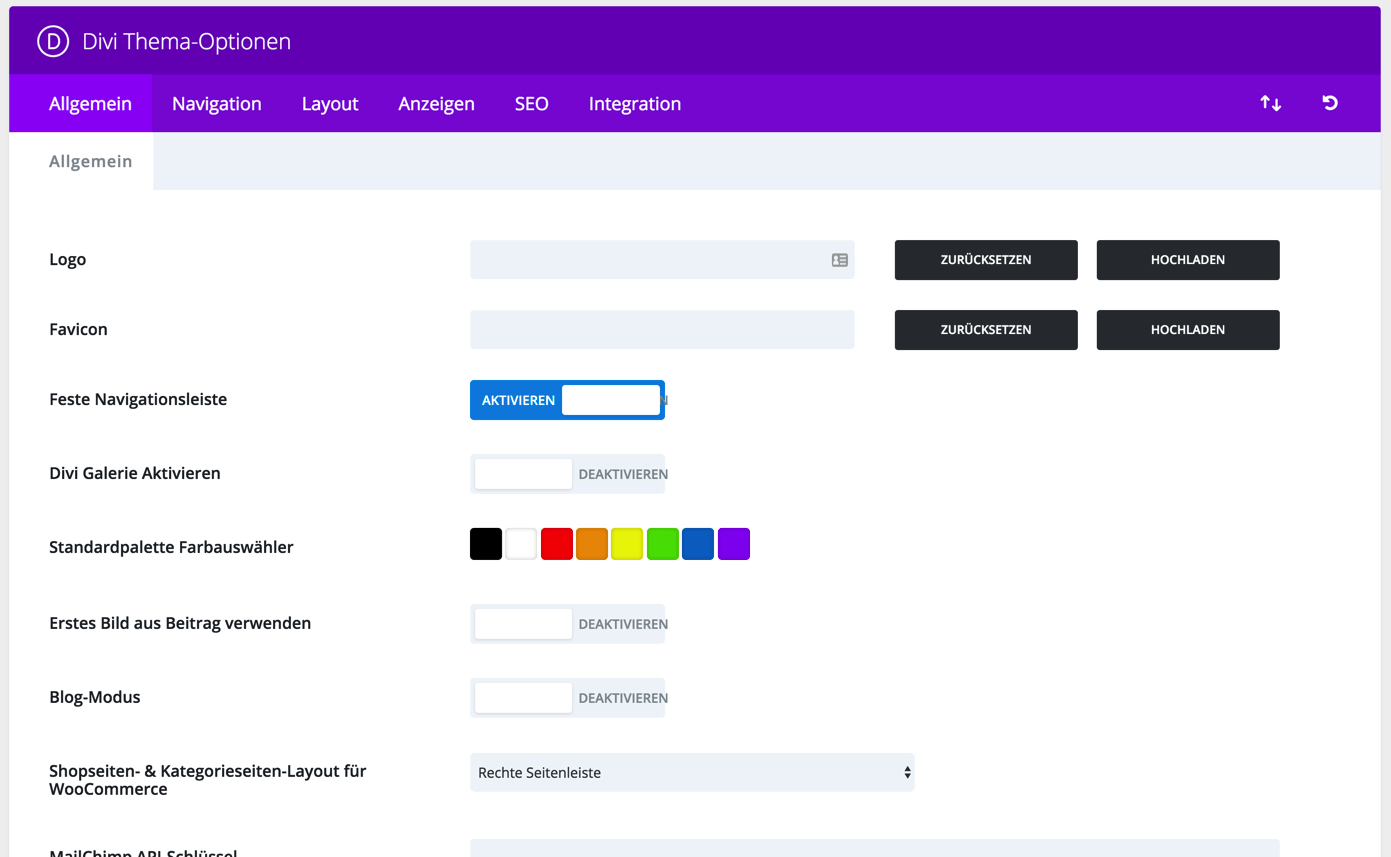Enable the Divi Galerie Aktivieren option
This screenshot has height=857, width=1391.
coord(567,473)
